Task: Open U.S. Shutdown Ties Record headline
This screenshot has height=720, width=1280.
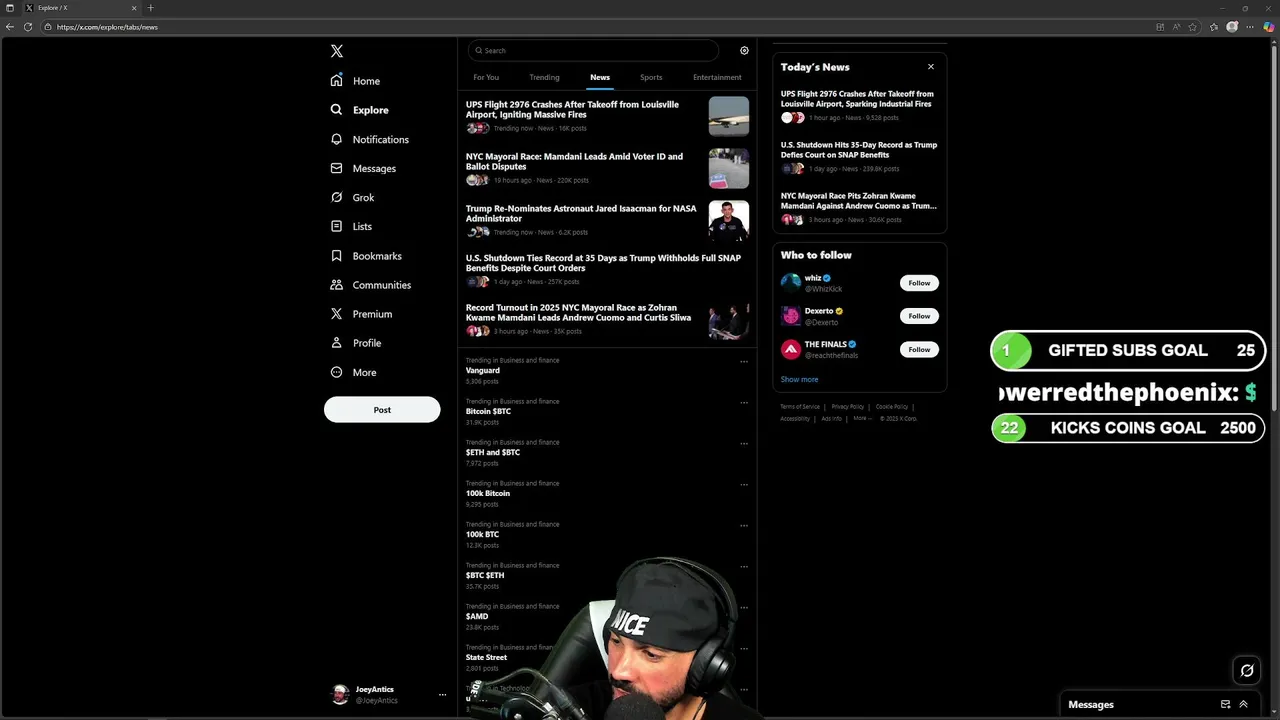Action: tap(603, 263)
